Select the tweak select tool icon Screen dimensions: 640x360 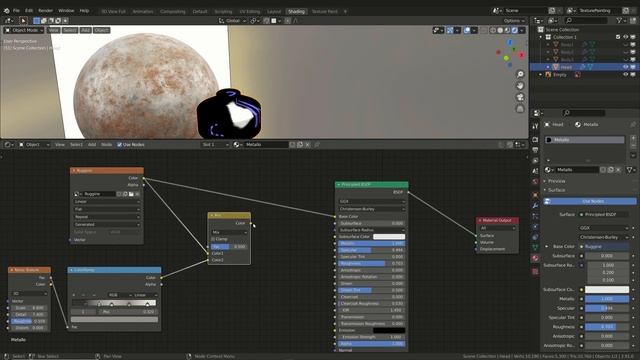coord(23,21)
